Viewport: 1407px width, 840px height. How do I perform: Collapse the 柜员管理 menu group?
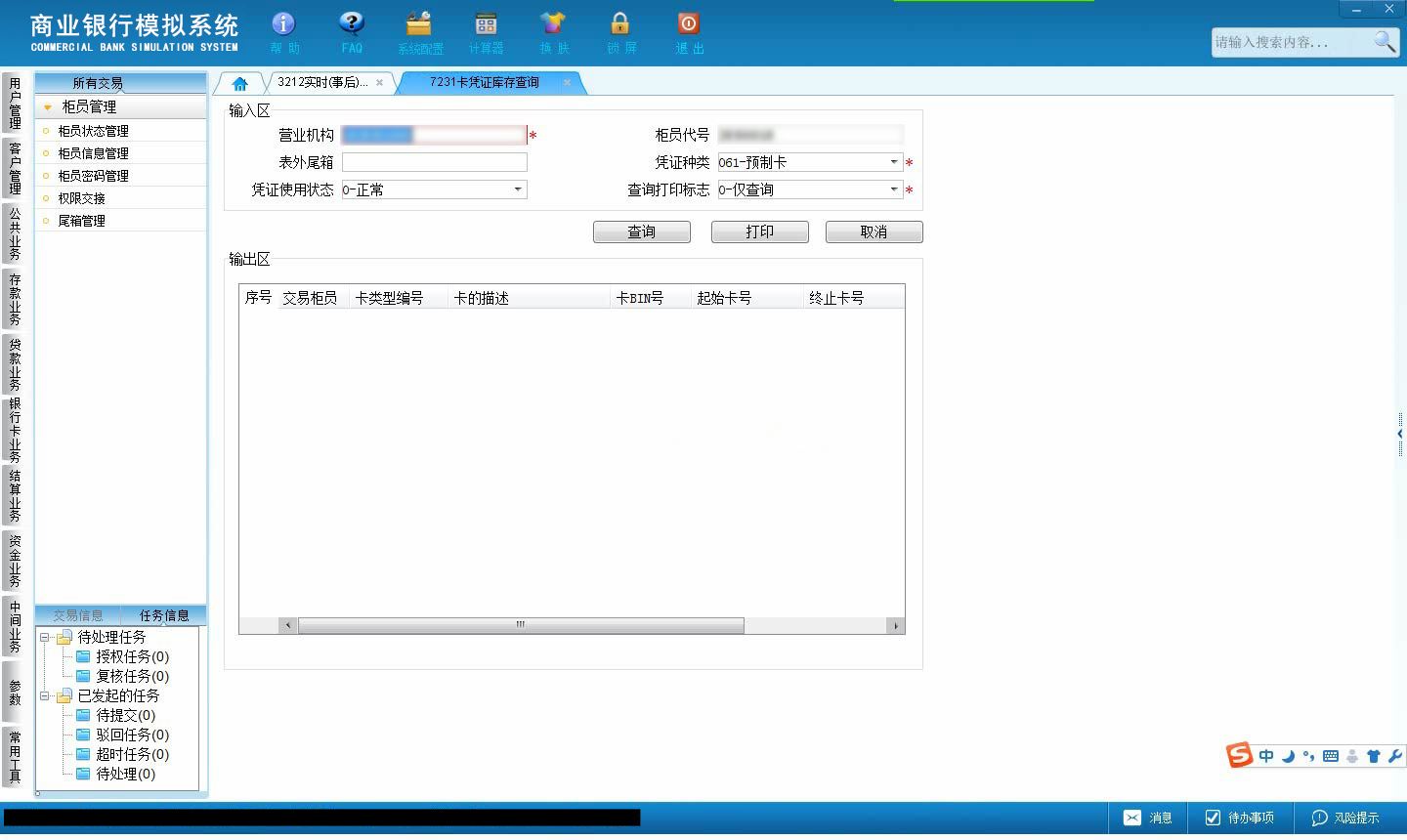coord(47,106)
